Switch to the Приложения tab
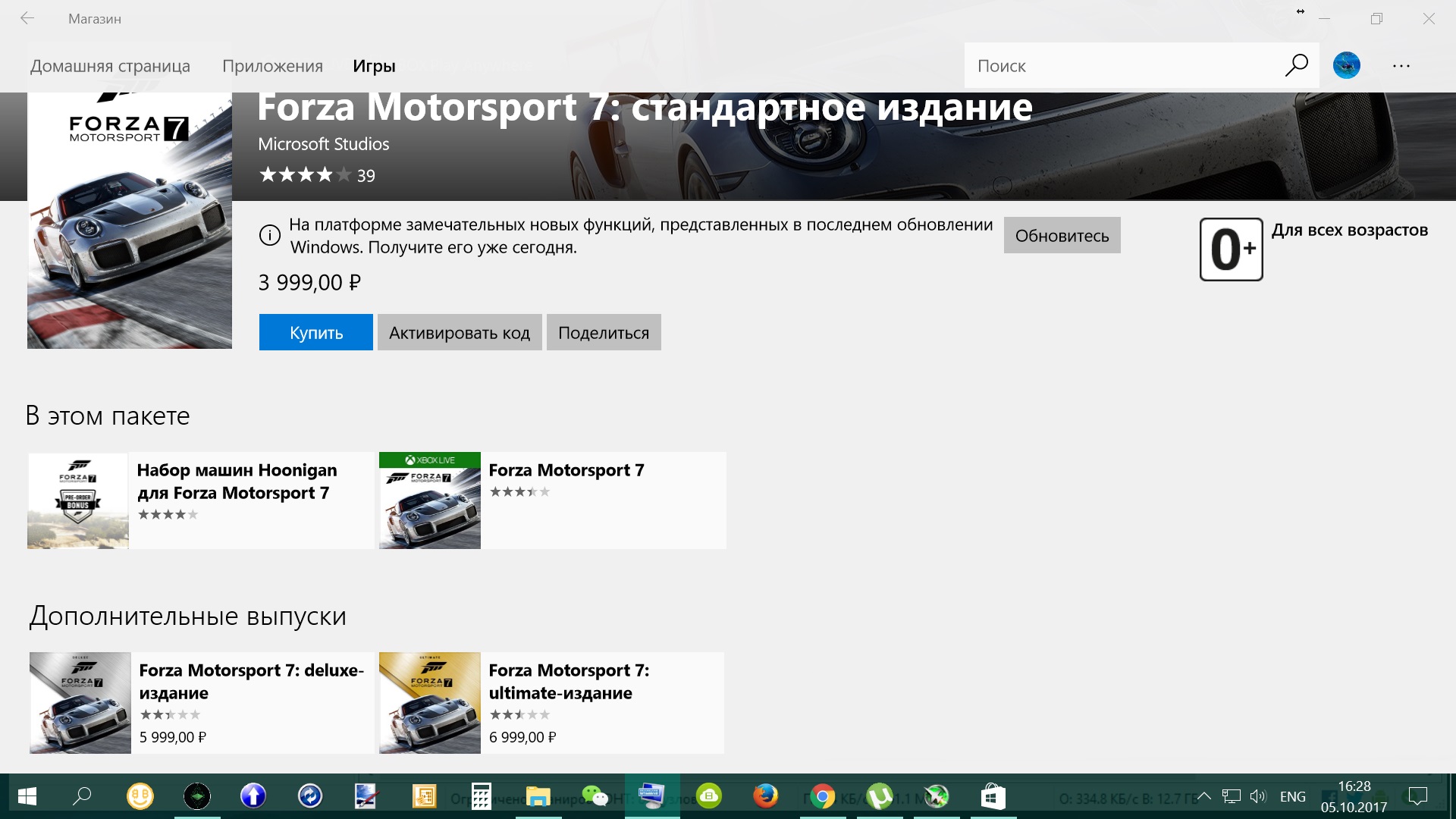This screenshot has width=1456, height=819. (272, 66)
